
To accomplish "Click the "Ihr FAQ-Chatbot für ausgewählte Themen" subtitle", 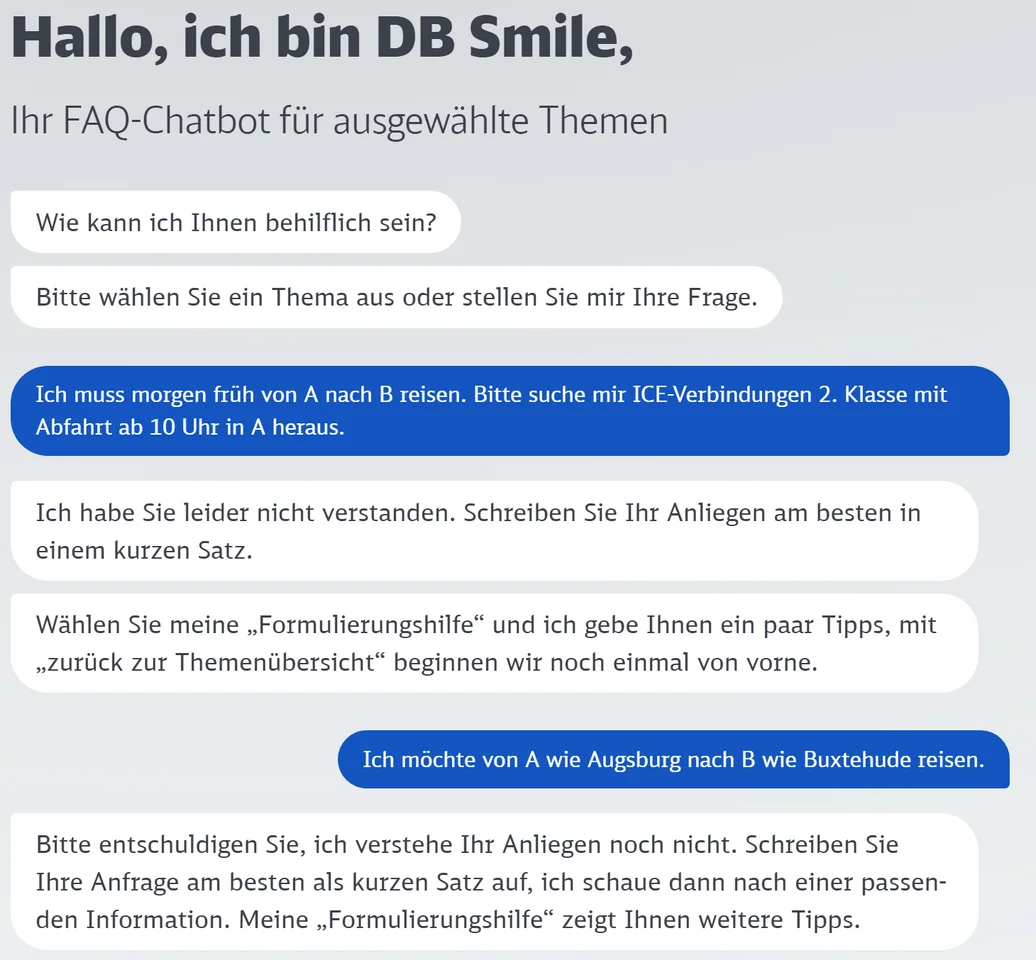I will pyautogui.click(x=339, y=121).
